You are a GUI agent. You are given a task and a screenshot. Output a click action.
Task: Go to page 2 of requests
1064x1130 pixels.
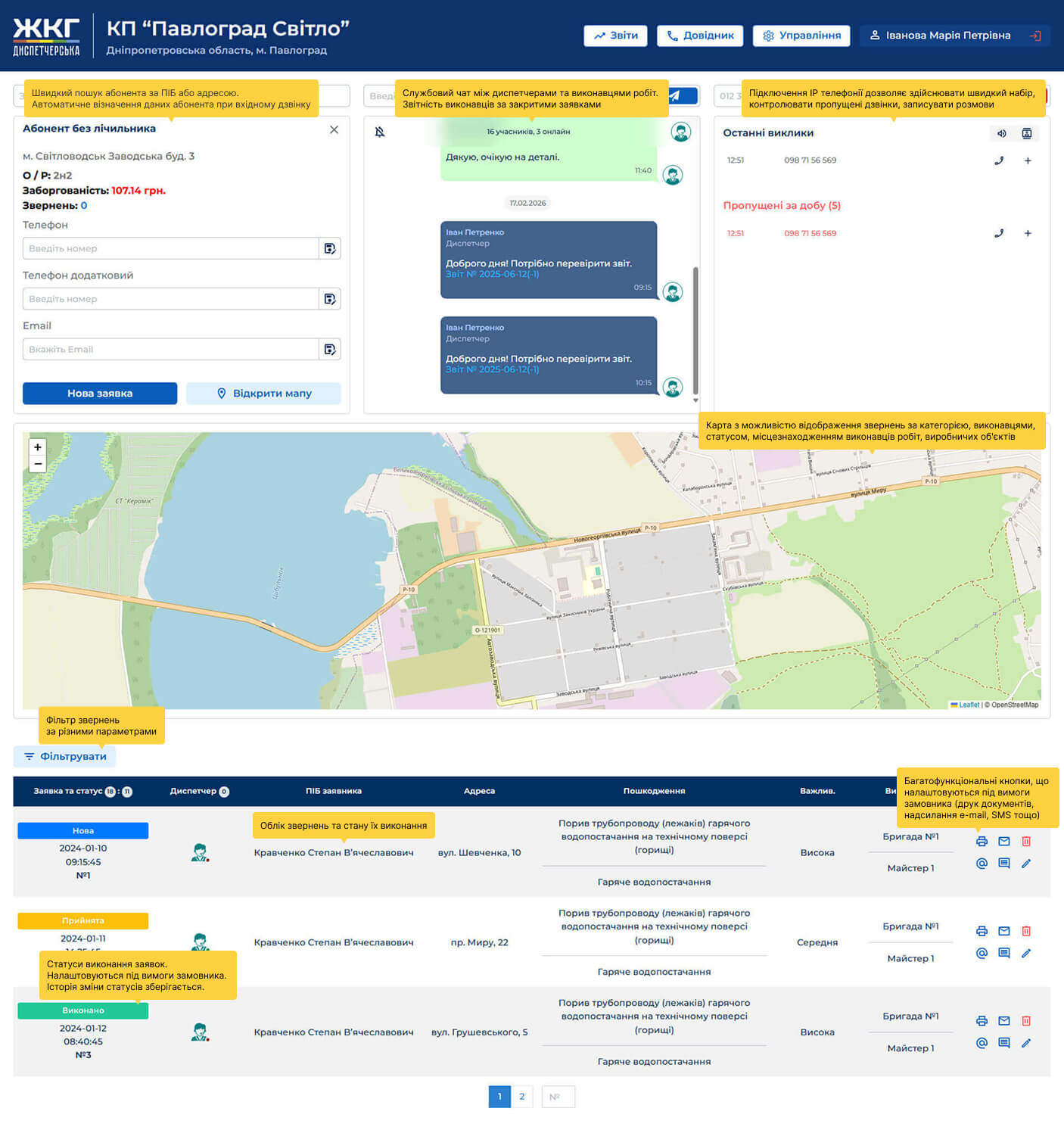[x=521, y=1097]
